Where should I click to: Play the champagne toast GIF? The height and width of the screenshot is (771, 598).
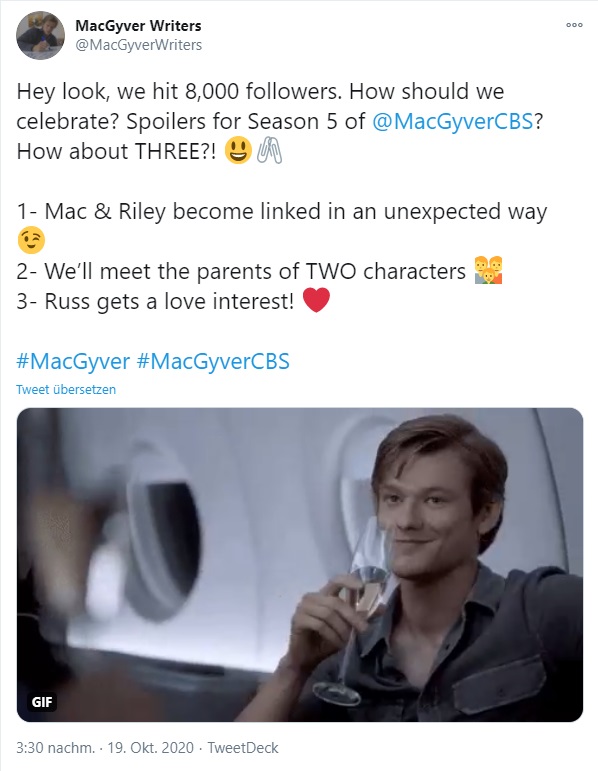coord(299,564)
